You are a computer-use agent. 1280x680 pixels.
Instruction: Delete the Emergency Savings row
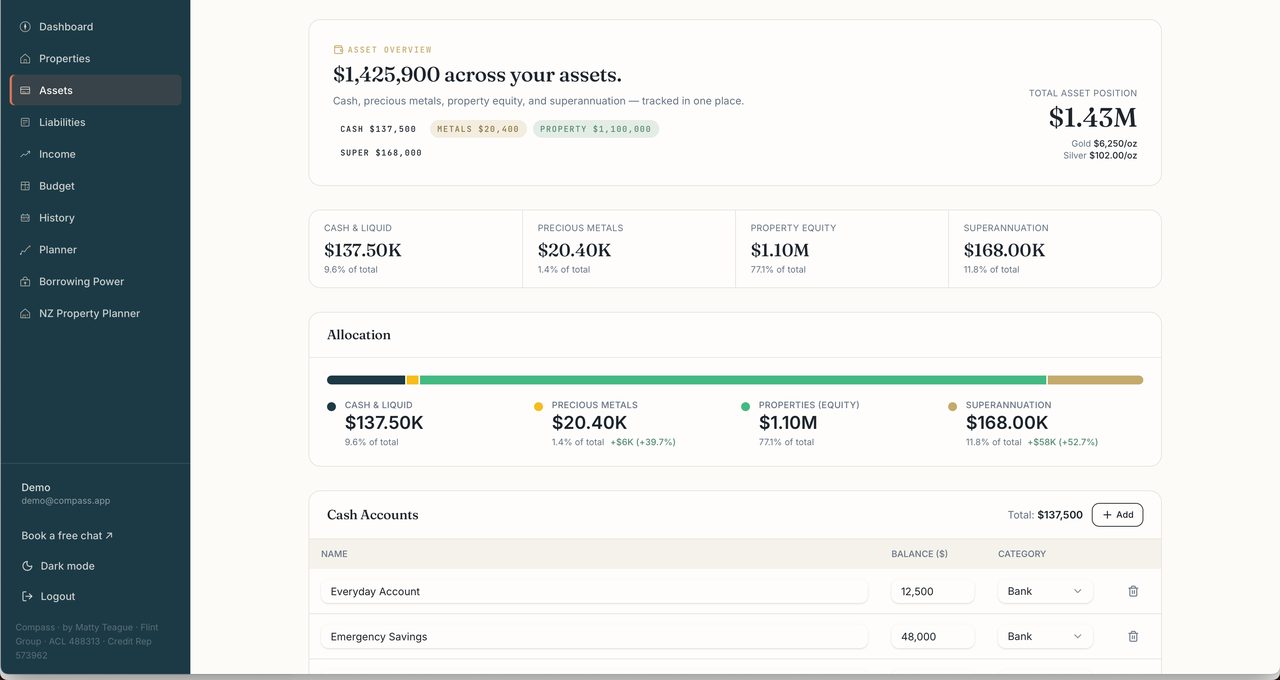[1133, 636]
